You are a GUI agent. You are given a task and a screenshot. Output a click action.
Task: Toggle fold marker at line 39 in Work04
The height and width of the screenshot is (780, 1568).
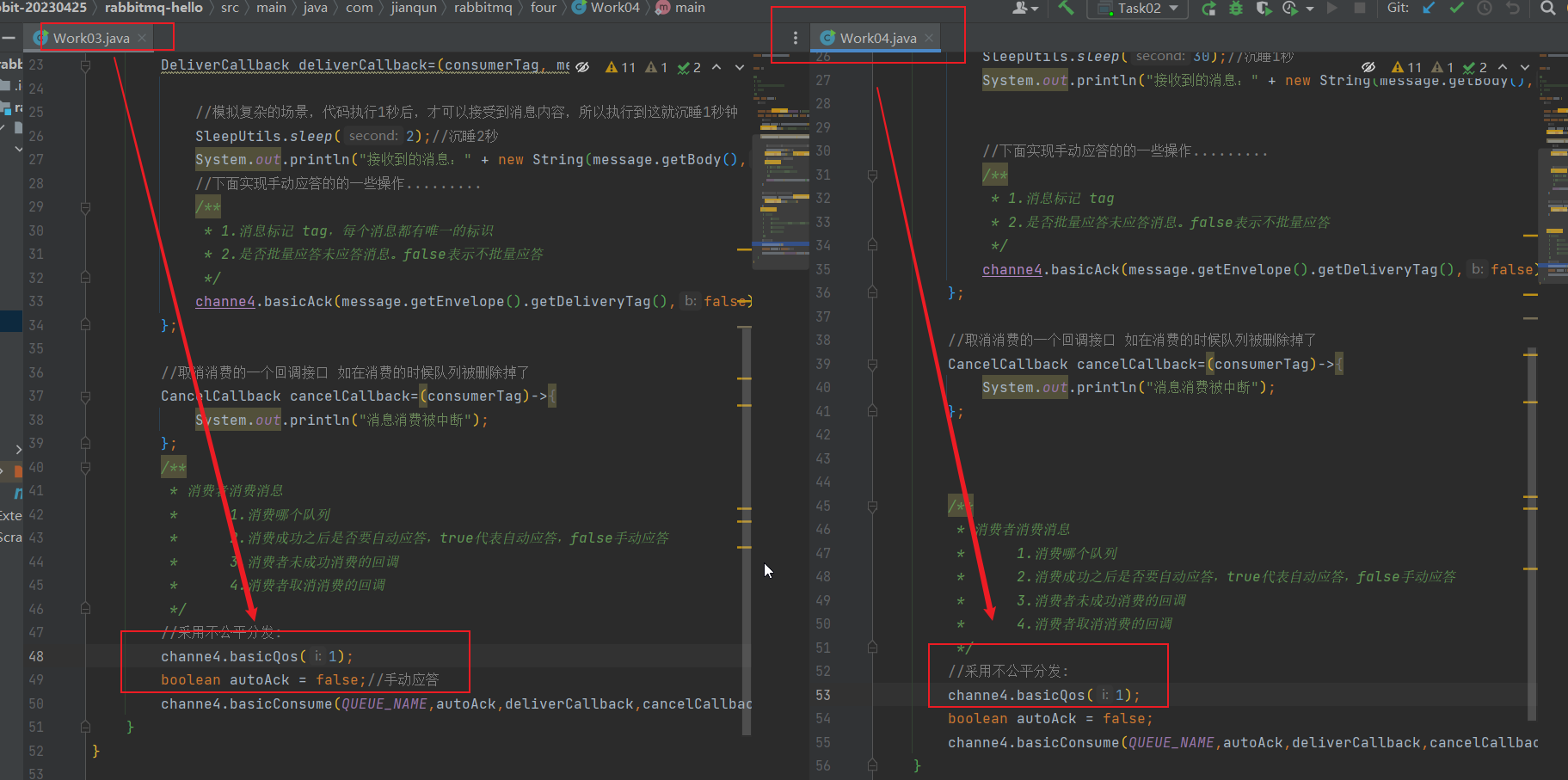tap(872, 365)
